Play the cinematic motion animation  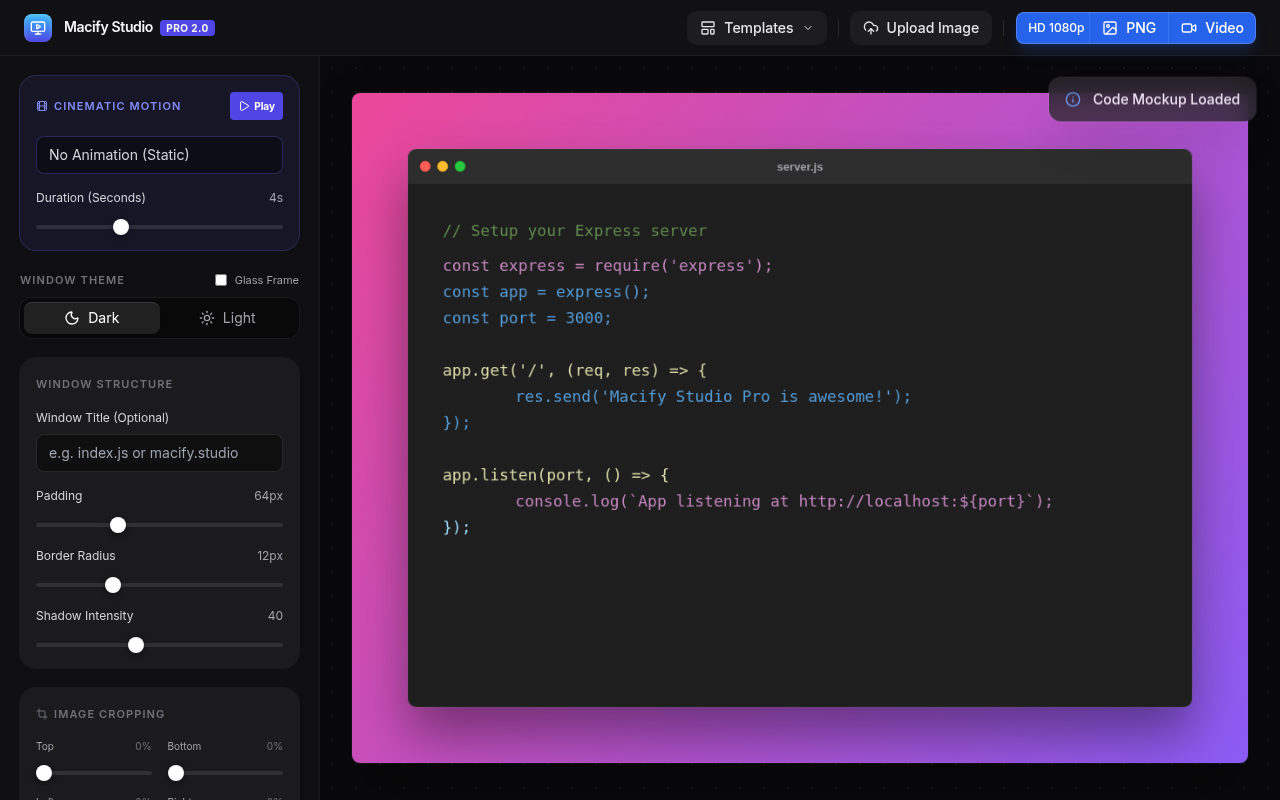[256, 106]
